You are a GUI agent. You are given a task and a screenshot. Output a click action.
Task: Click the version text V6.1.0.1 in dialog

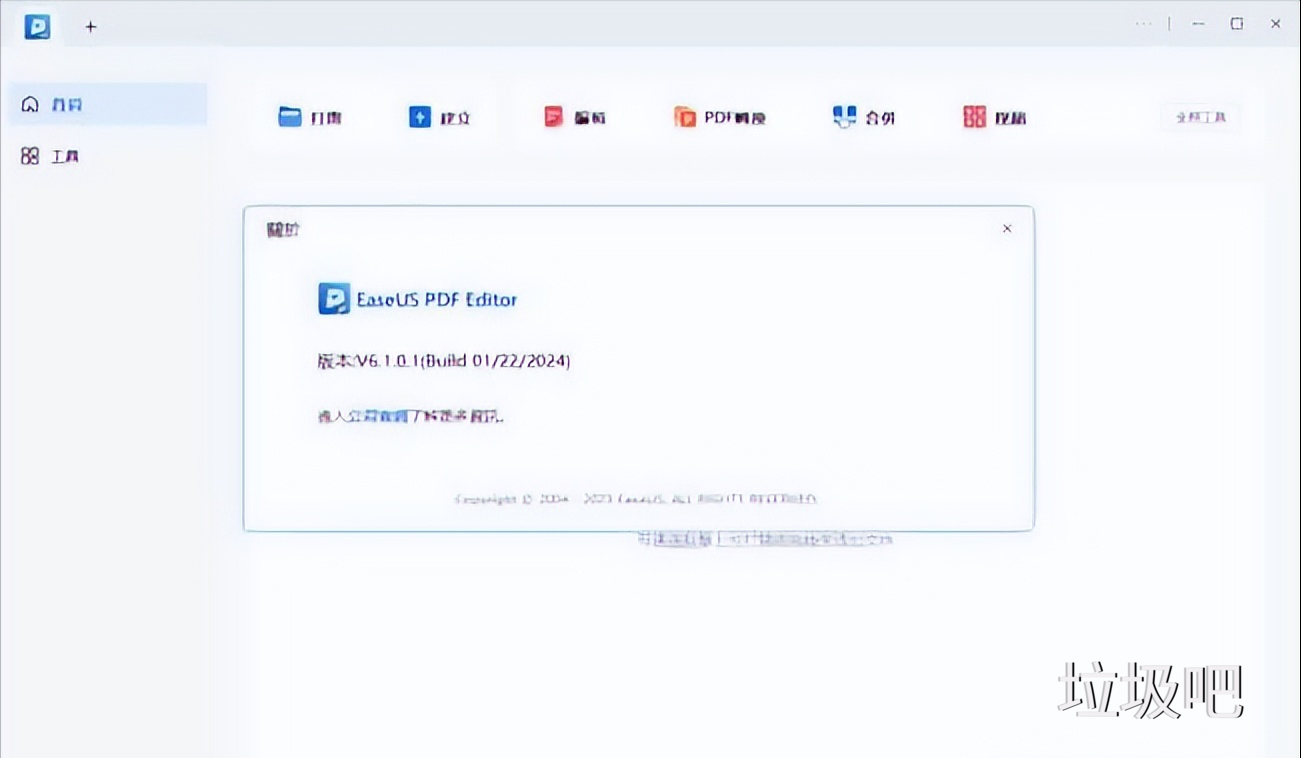tap(443, 360)
